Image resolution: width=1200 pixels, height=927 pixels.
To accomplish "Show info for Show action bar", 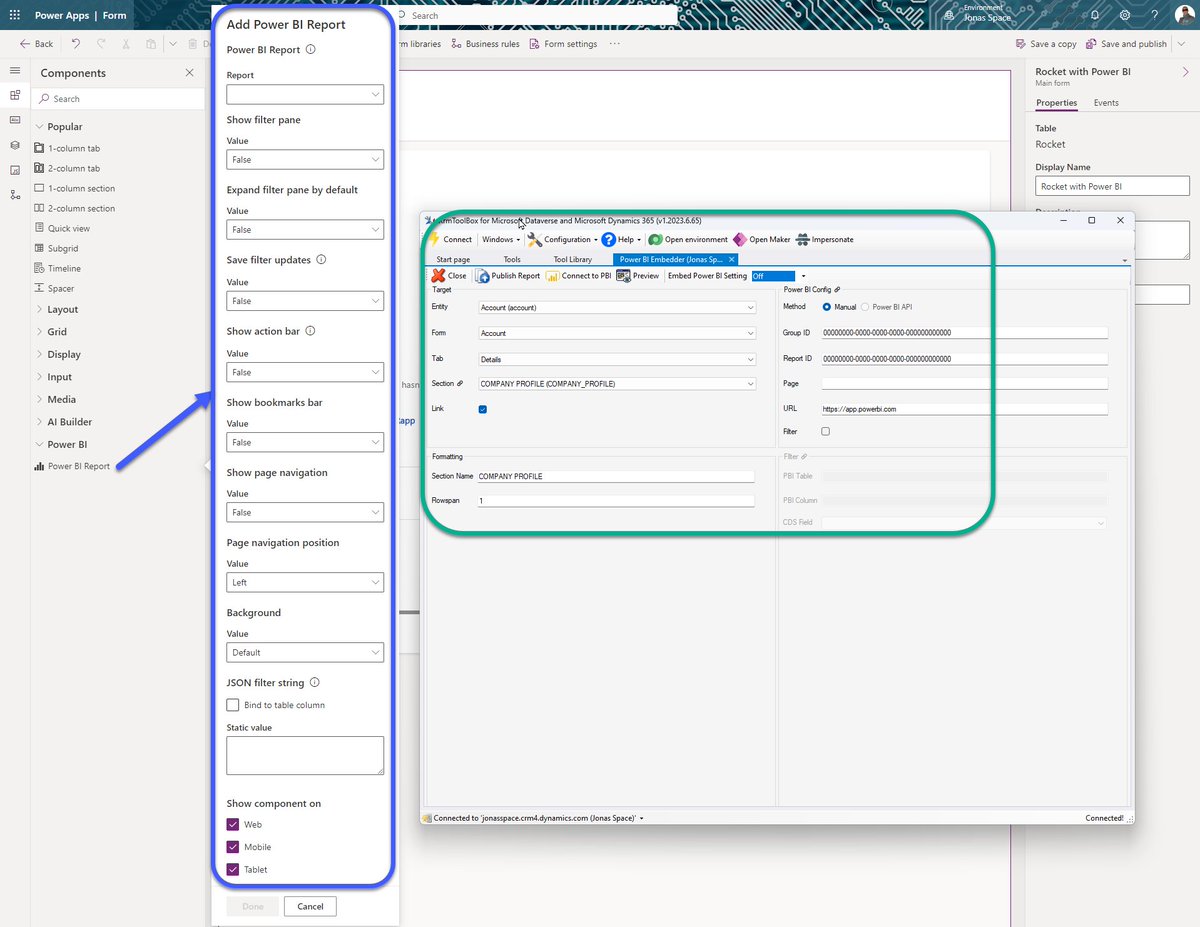I will pos(310,331).
